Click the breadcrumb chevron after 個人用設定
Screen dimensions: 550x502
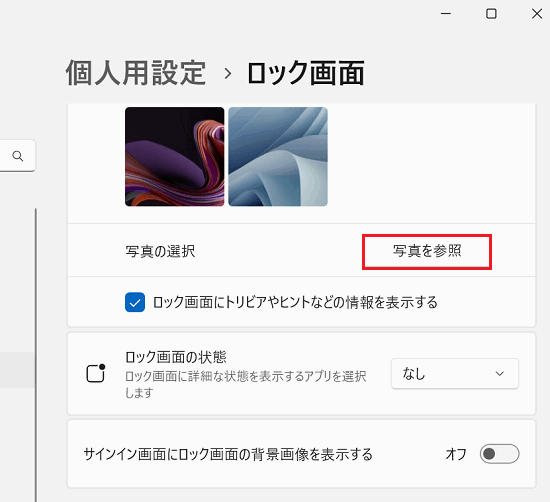tap(228, 74)
